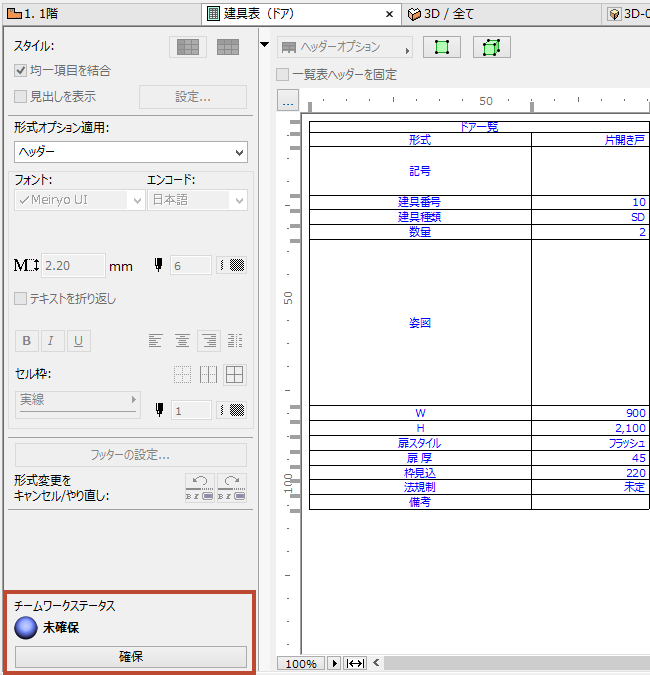Click the 片開き戸 value cell
Image resolution: width=650 pixels, height=675 pixels.
pos(591,139)
